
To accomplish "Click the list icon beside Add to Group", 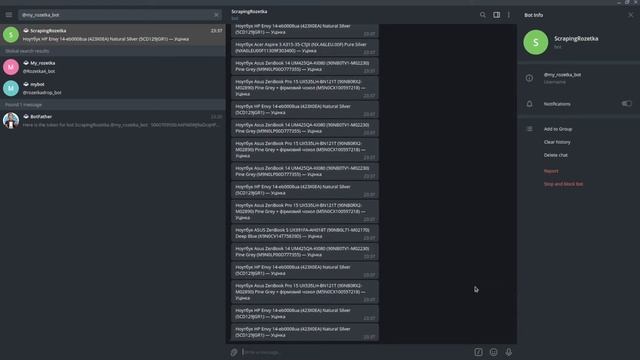I will pyautogui.click(x=529, y=129).
